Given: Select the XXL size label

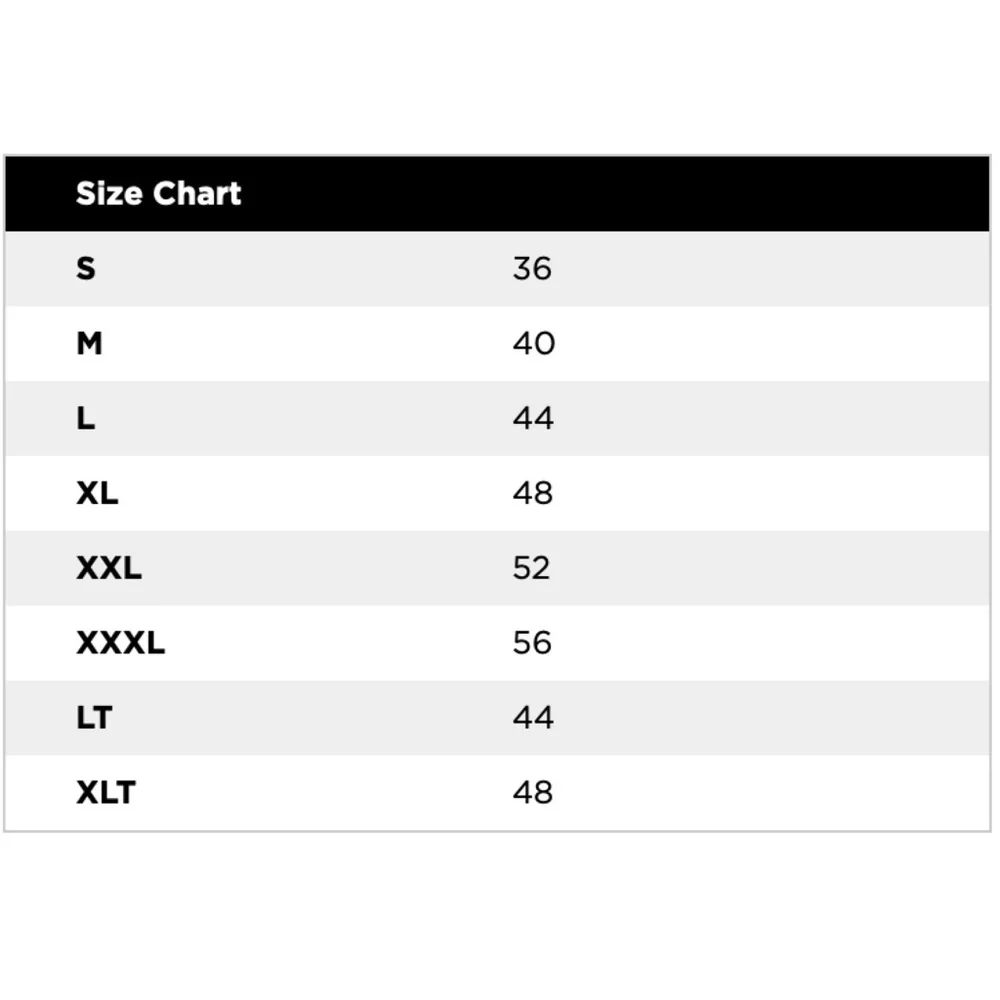Looking at the screenshot, I should click(108, 568).
